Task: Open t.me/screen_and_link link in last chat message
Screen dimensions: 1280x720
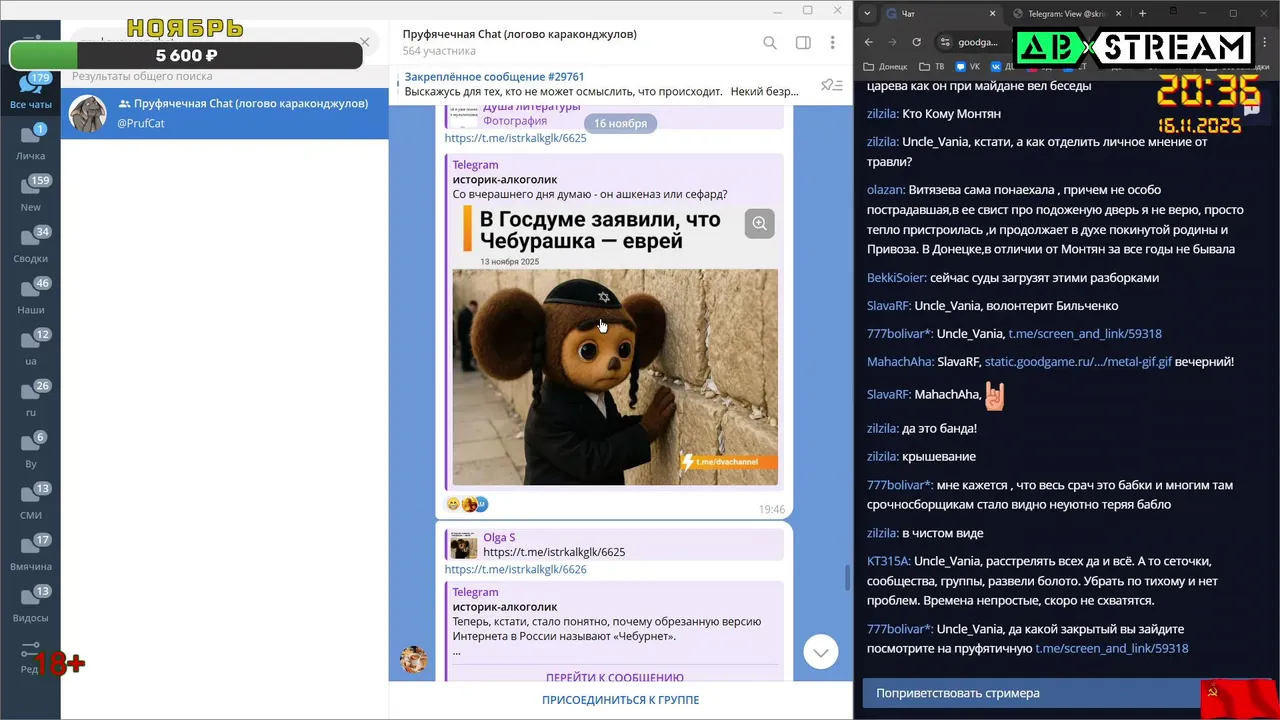Action: (1111, 648)
